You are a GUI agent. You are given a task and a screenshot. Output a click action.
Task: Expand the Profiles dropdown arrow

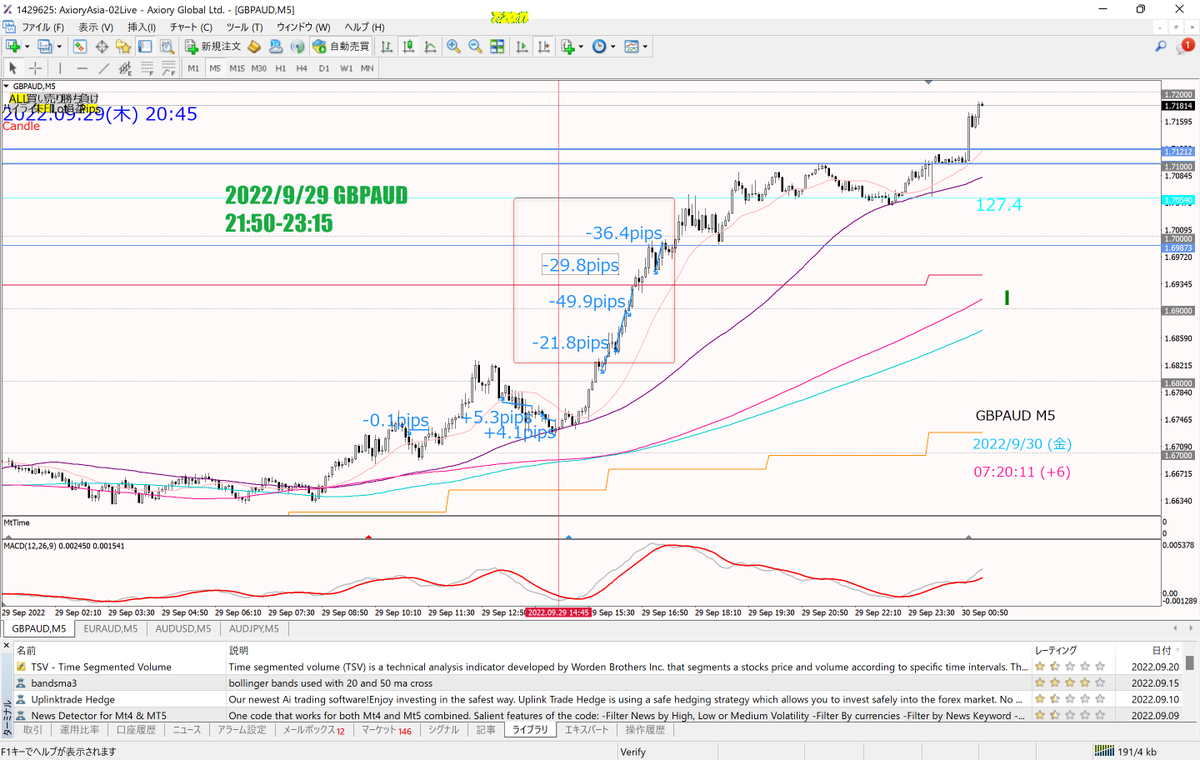[59, 46]
